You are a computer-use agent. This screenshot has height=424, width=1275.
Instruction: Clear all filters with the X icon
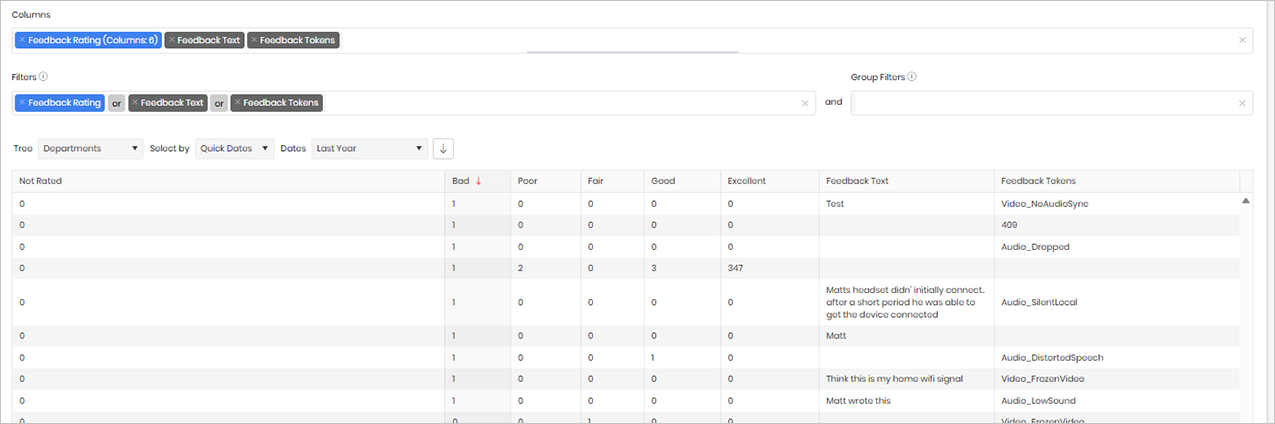click(x=805, y=102)
